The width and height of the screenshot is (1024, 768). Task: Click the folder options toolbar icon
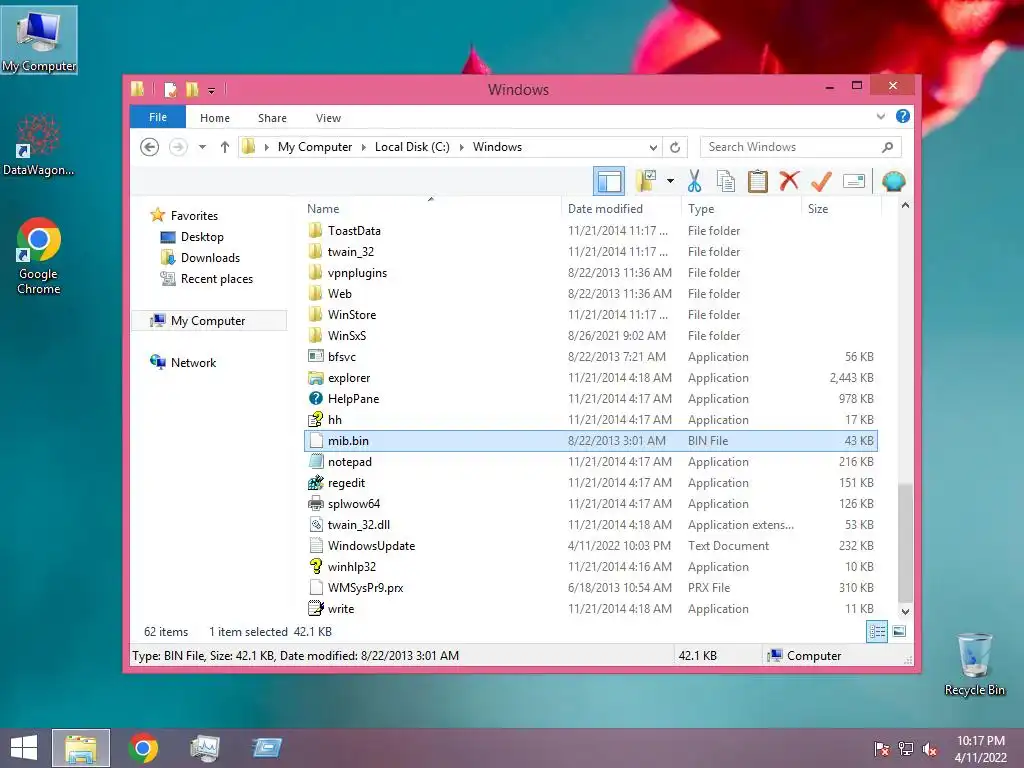[646, 181]
